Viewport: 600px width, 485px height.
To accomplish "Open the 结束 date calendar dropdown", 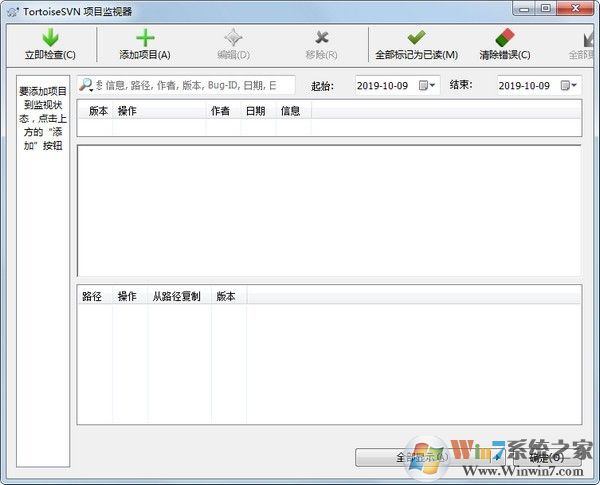I will coord(568,85).
